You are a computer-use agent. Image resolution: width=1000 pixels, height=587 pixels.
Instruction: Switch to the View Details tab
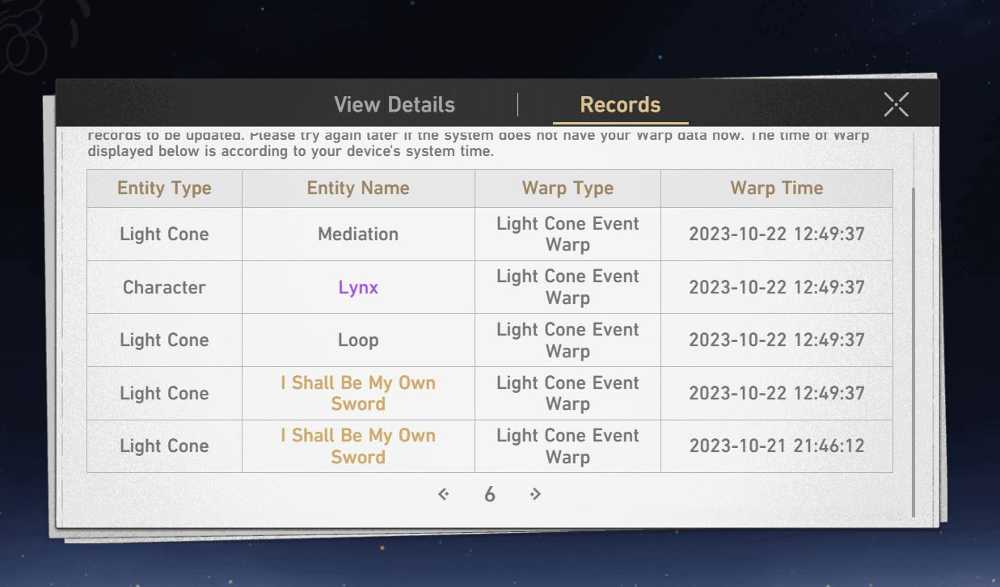coord(394,105)
